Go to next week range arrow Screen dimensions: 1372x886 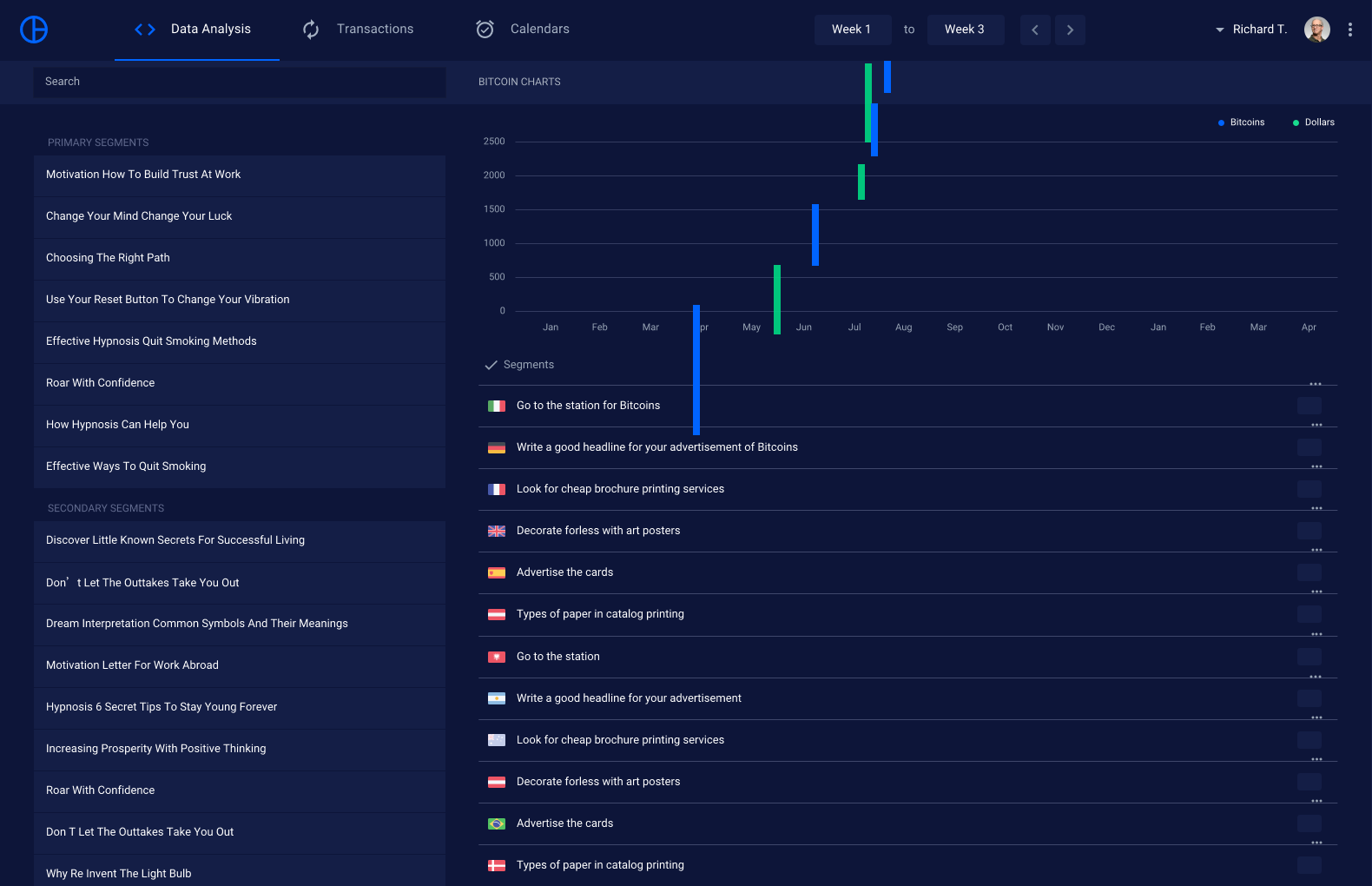(1070, 30)
